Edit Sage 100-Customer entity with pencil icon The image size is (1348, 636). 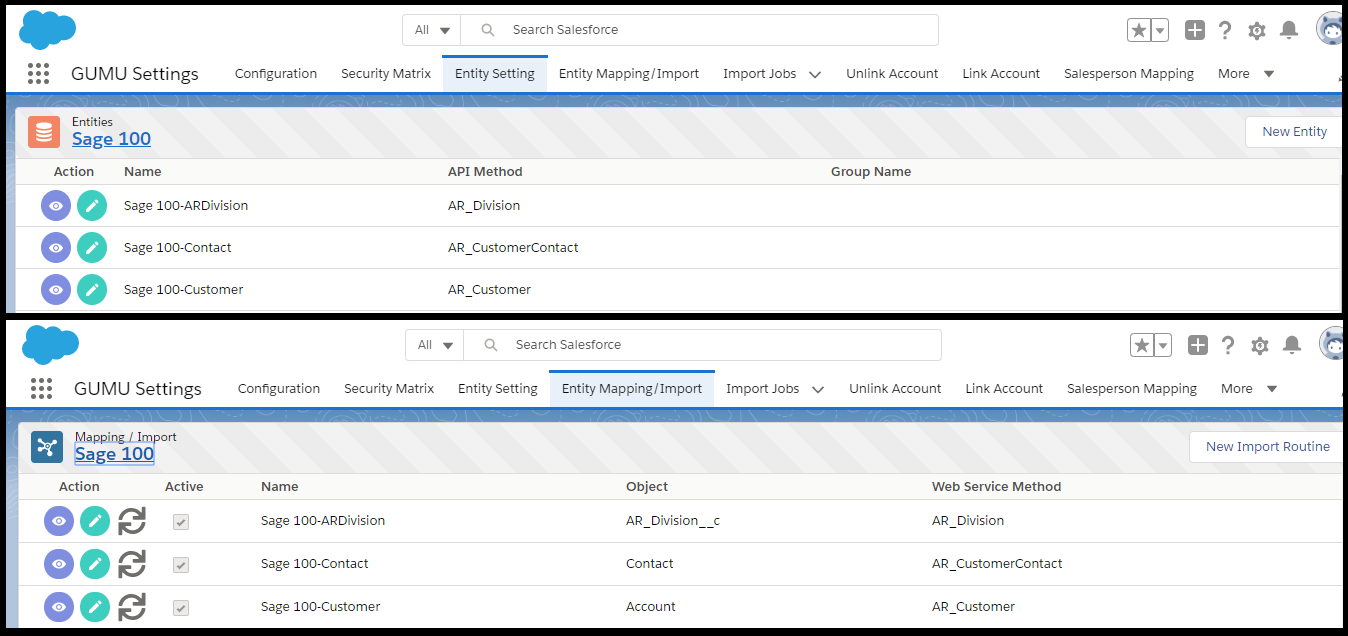[92, 290]
